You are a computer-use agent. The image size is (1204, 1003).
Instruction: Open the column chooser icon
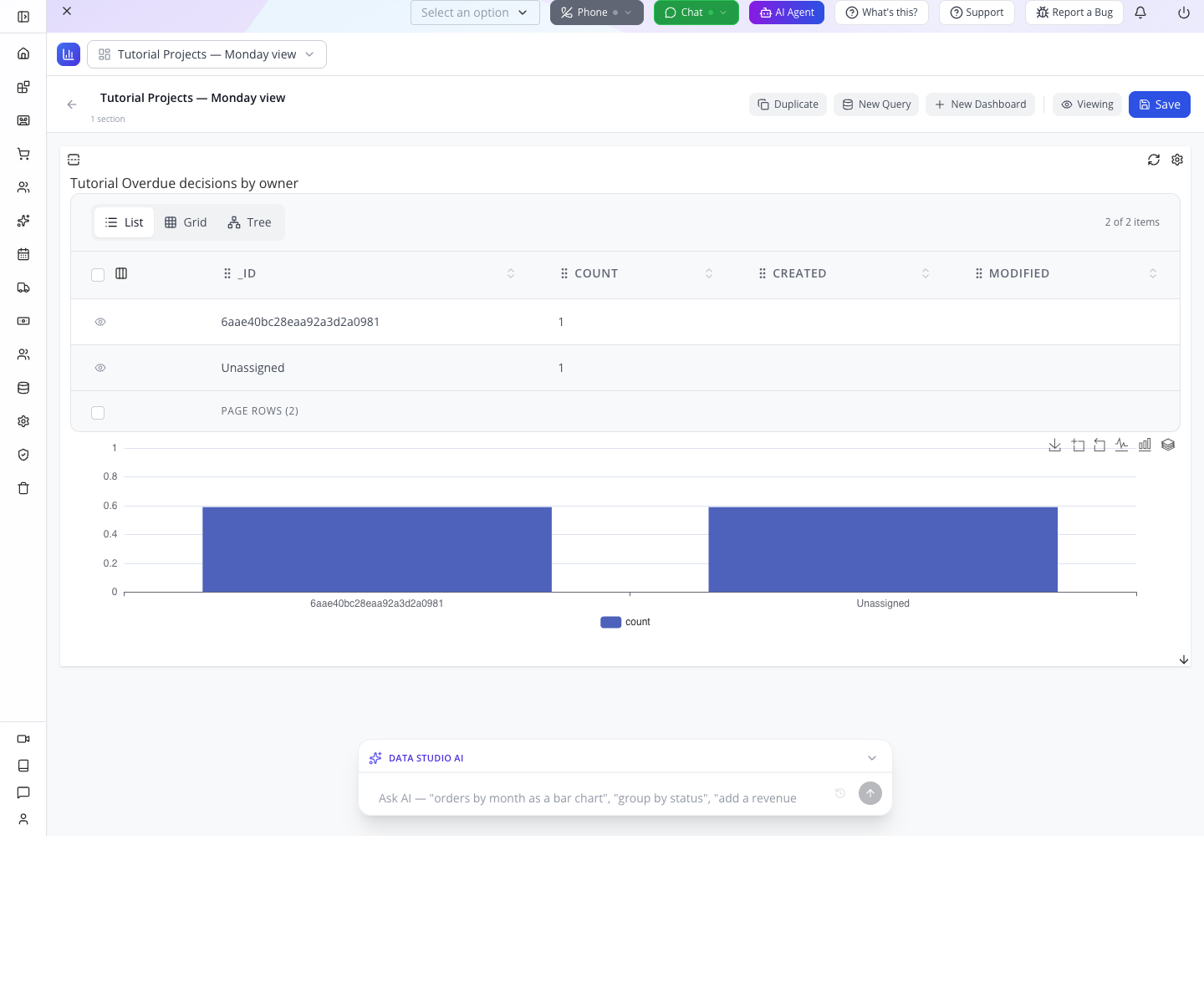121,273
